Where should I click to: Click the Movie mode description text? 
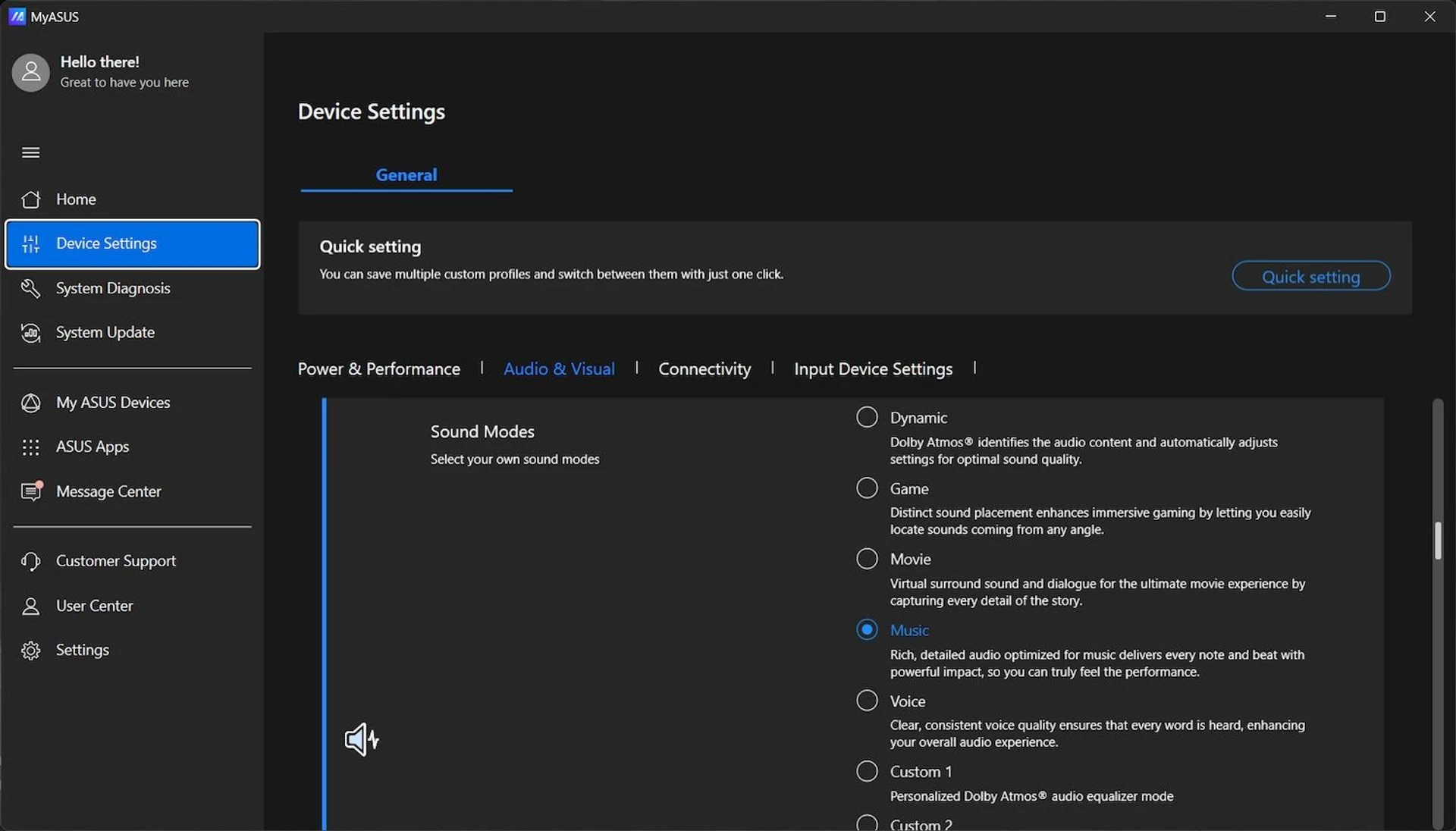(x=1097, y=592)
